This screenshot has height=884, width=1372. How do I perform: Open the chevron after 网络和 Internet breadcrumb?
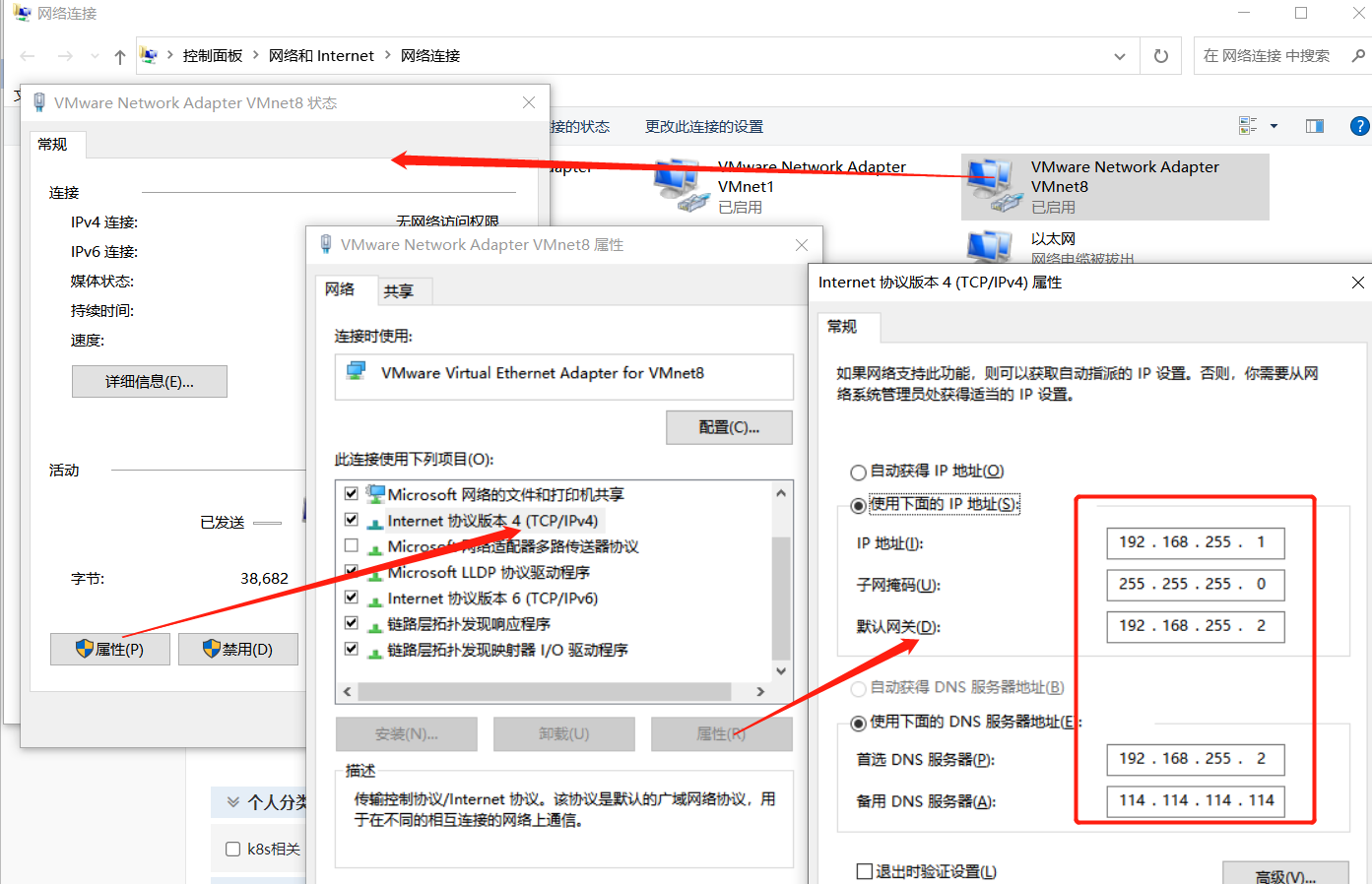pyautogui.click(x=388, y=56)
